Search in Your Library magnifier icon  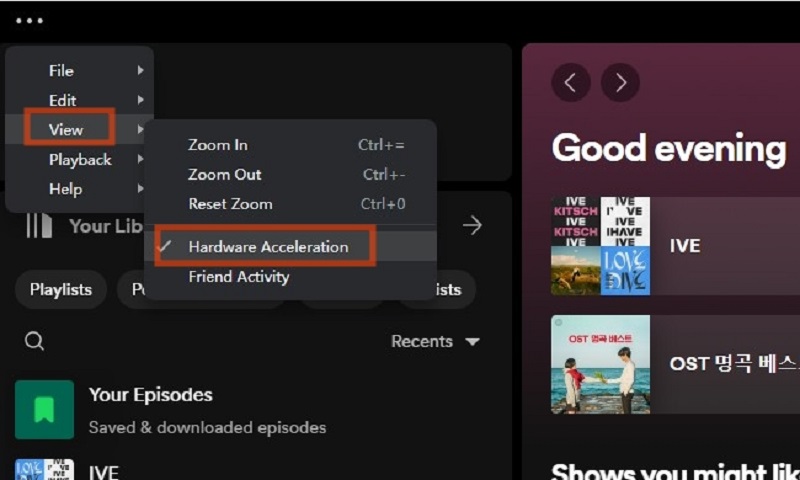click(34, 341)
